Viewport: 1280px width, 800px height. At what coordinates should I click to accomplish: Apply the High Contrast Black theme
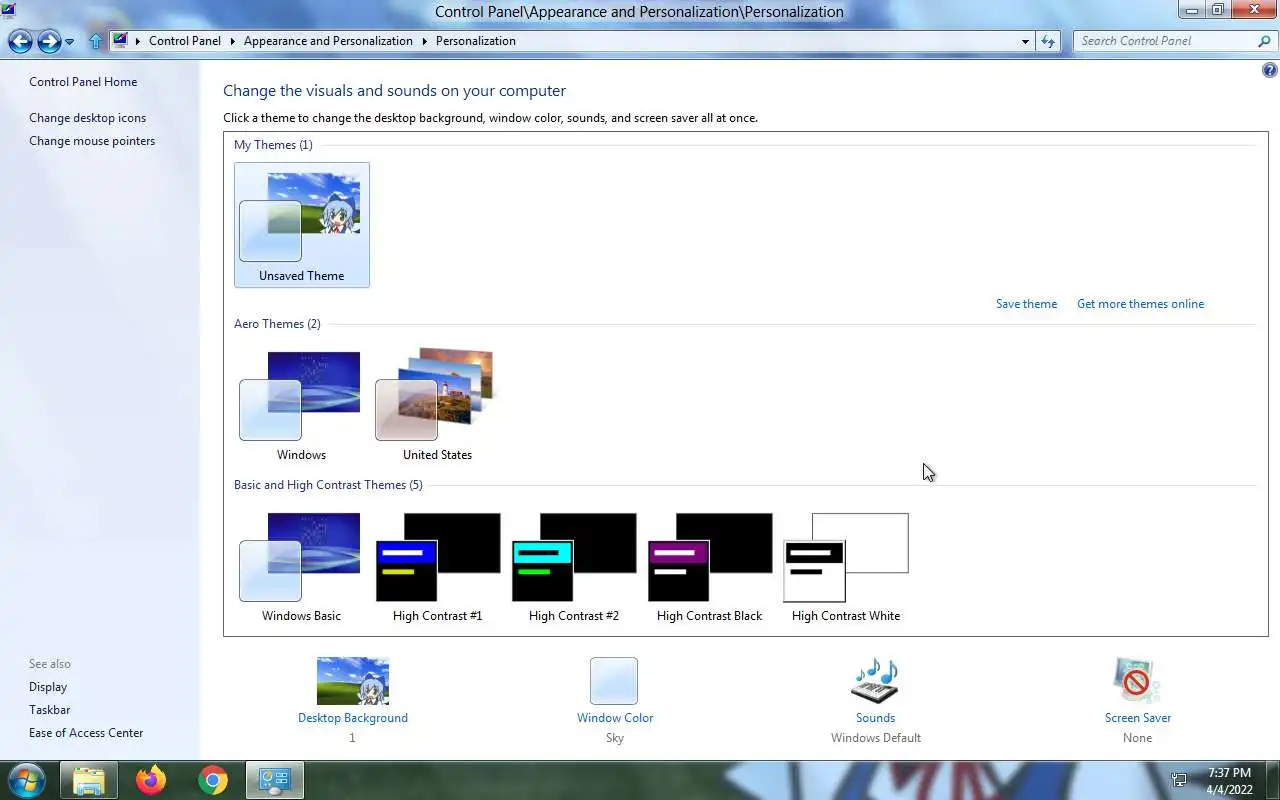(x=710, y=566)
